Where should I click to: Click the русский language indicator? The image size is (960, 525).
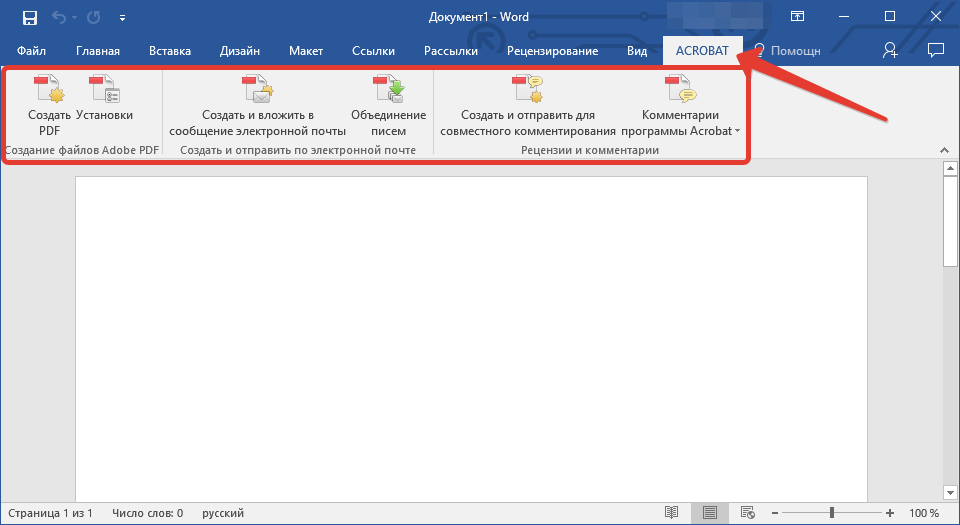pyautogui.click(x=223, y=513)
